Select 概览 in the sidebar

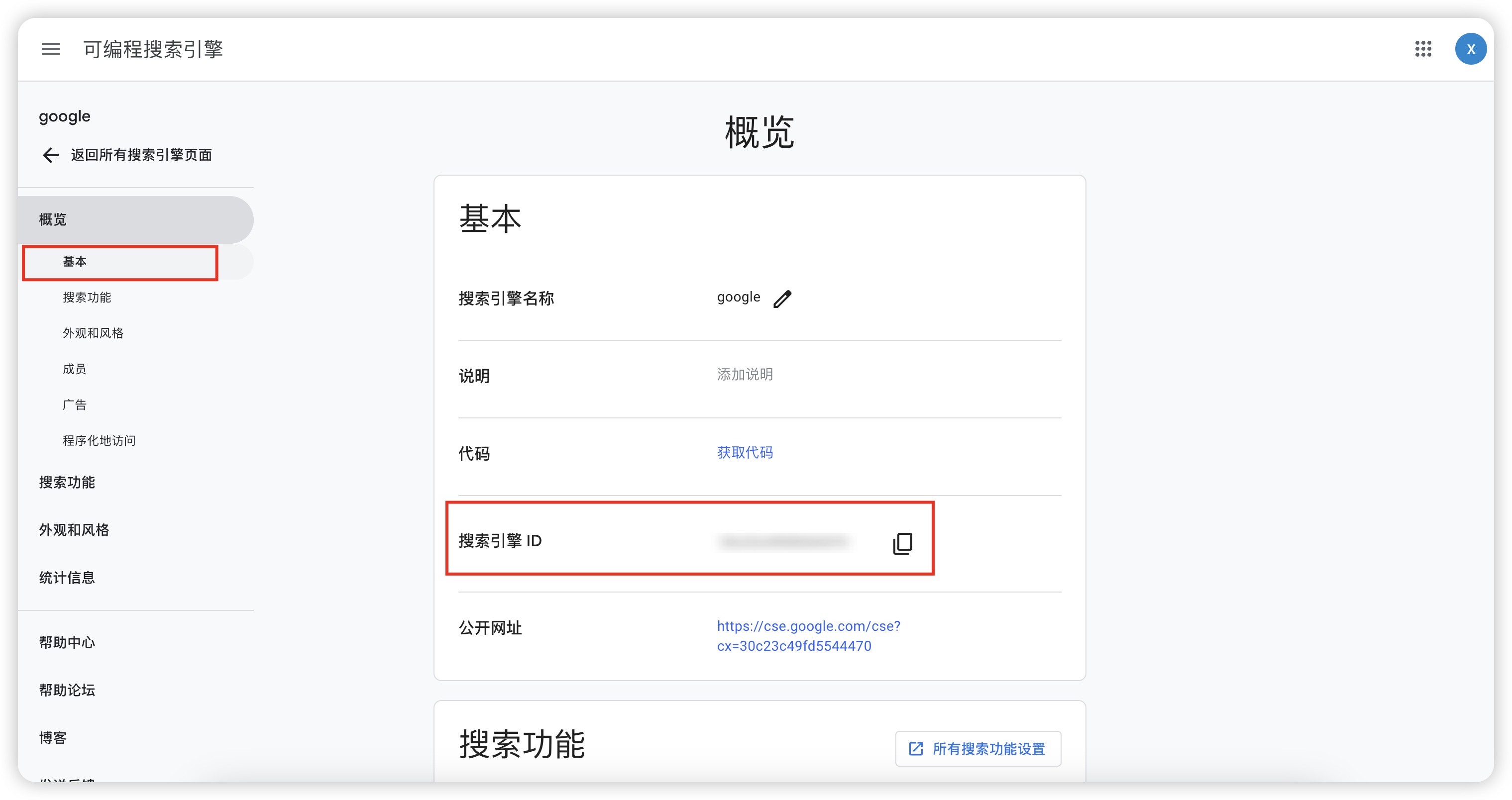pos(53,219)
